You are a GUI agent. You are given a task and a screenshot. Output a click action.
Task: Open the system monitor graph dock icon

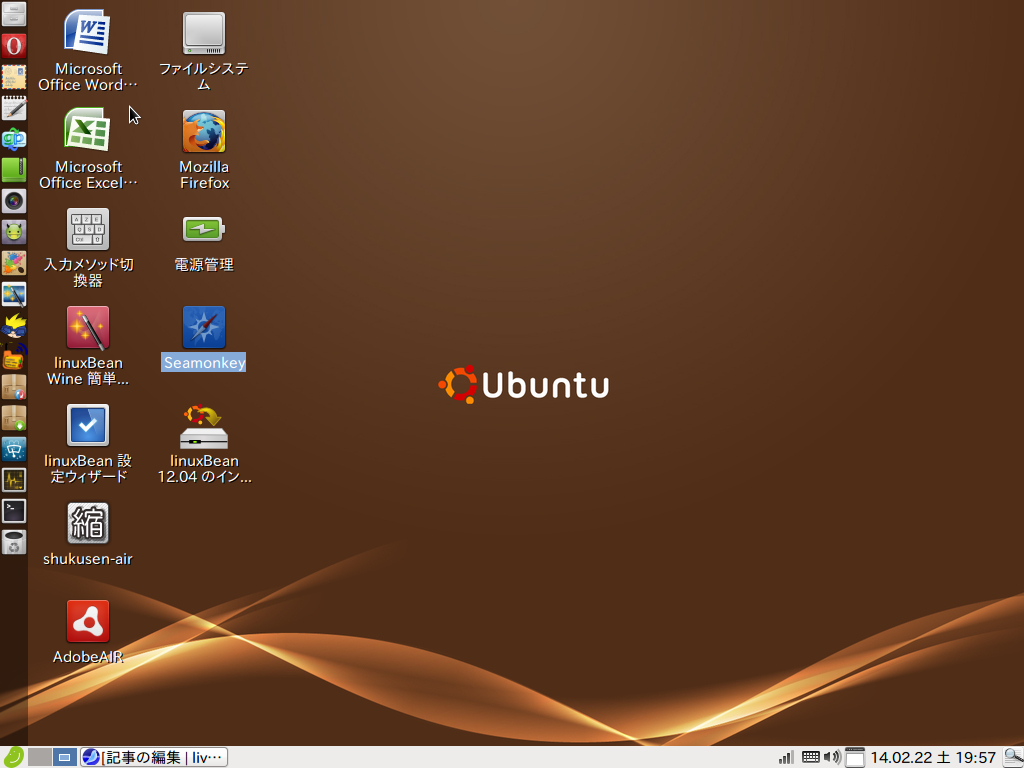pos(14,481)
